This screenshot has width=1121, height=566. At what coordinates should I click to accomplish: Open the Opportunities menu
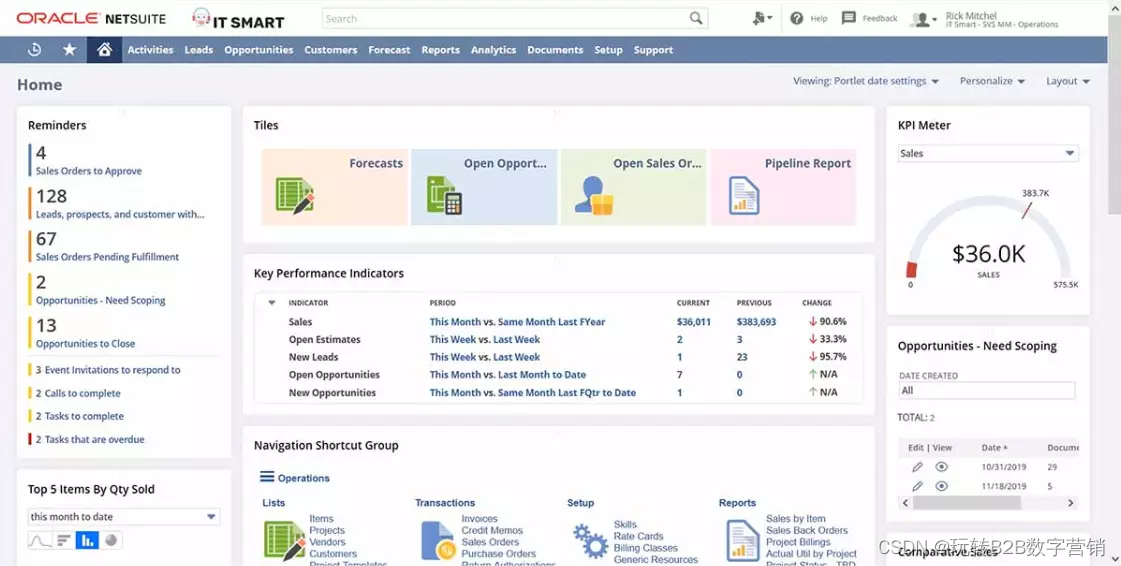click(259, 50)
